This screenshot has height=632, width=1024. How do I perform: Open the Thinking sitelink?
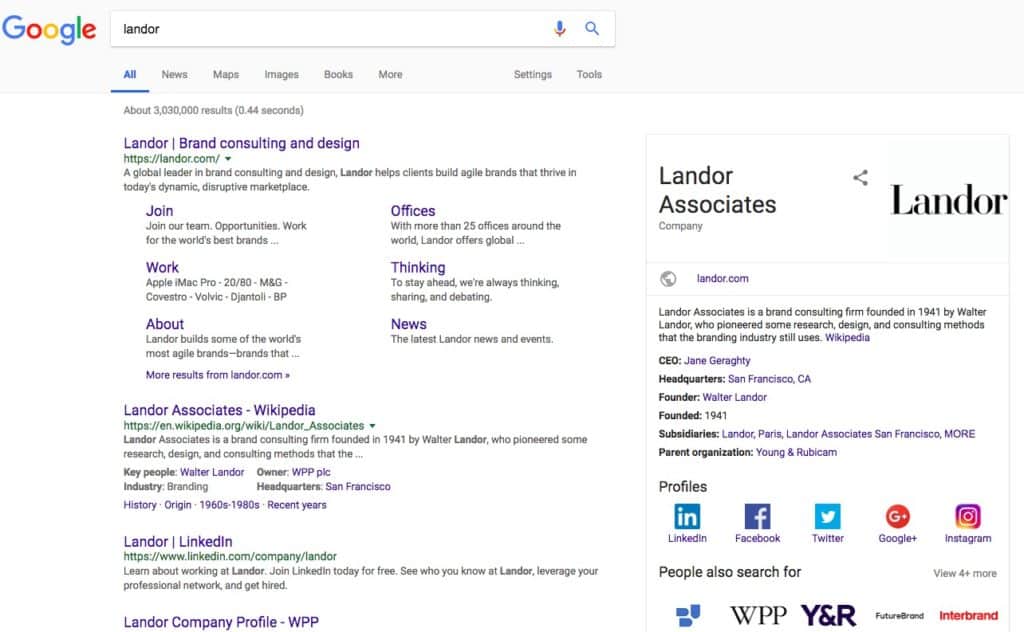tap(418, 267)
